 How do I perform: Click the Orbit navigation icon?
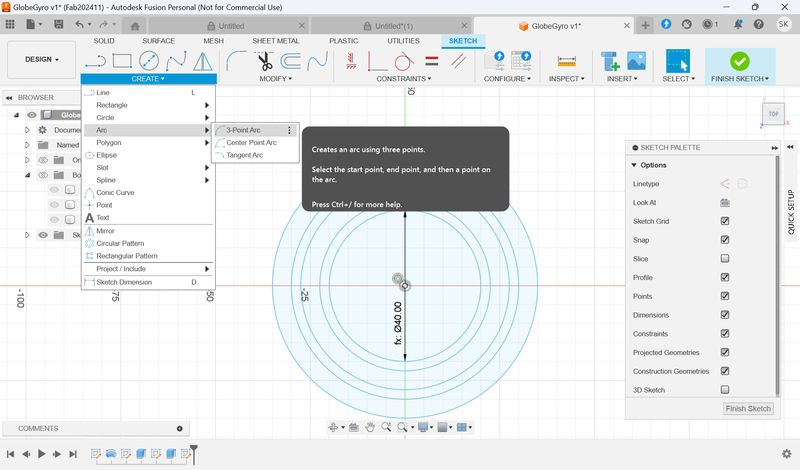pyautogui.click(x=333, y=427)
